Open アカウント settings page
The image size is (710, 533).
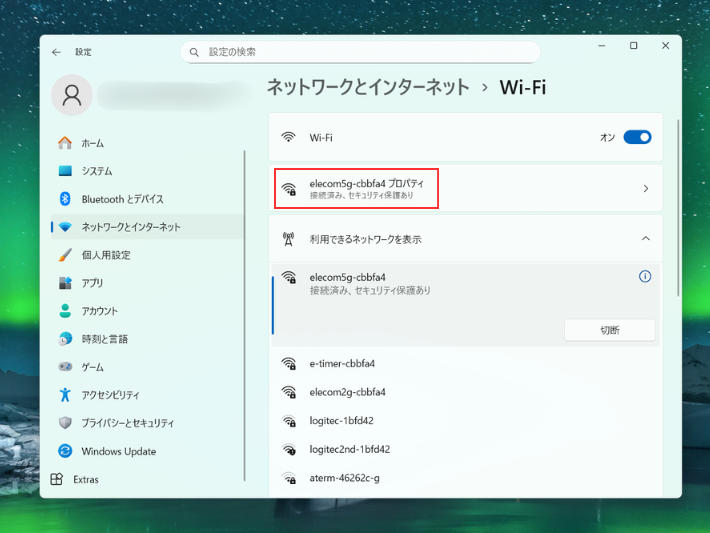[148, 311]
